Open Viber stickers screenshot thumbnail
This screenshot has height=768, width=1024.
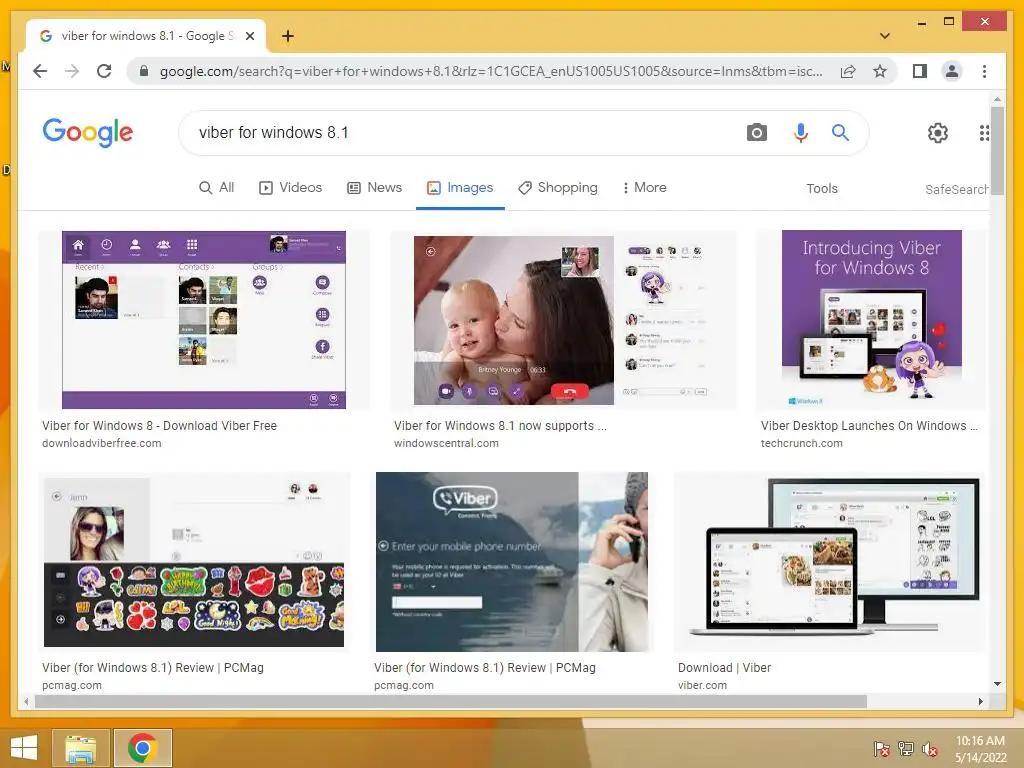[194, 562]
